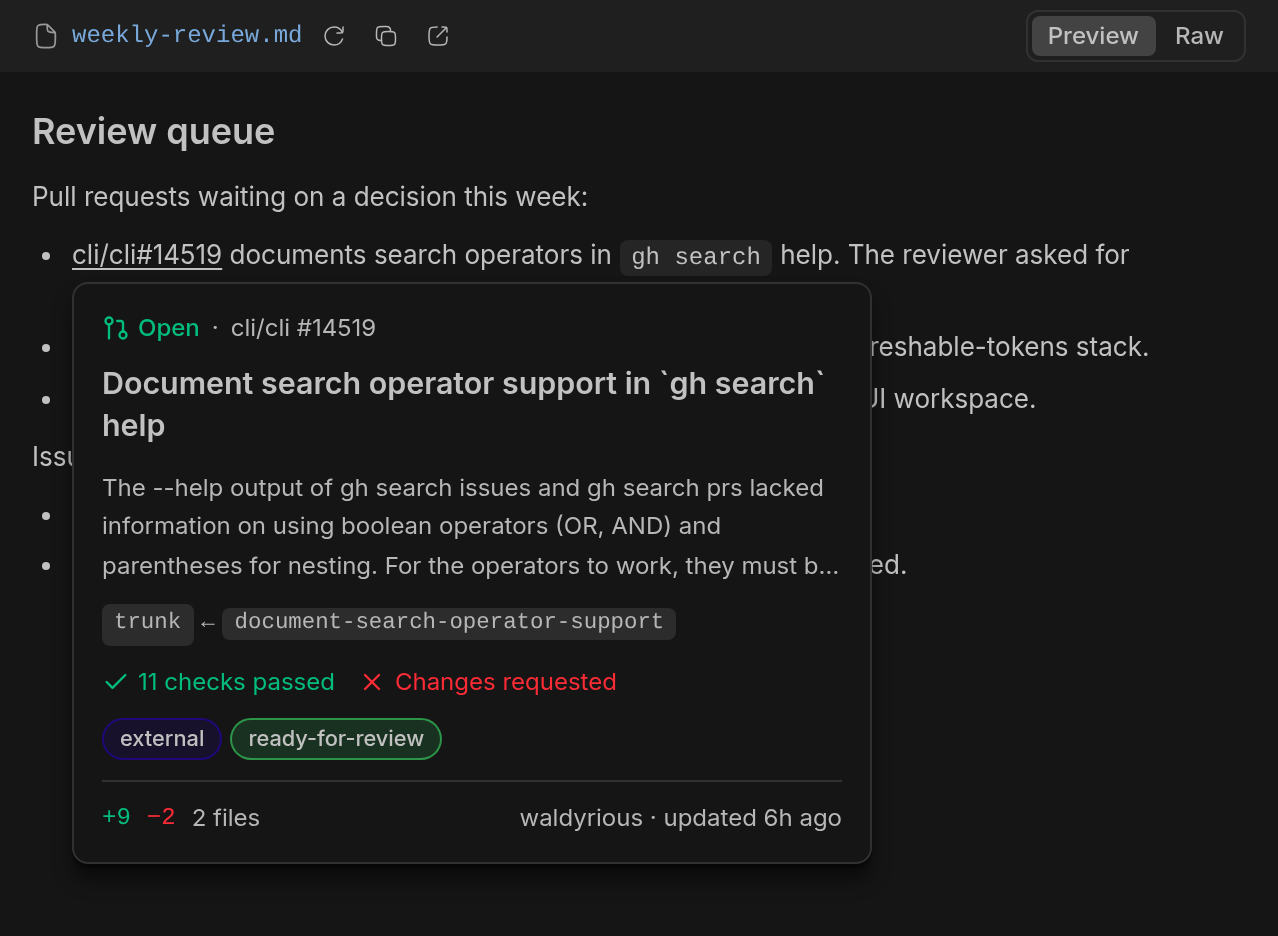Click the ready-for-review label badge
1278x936 pixels.
[336, 739]
